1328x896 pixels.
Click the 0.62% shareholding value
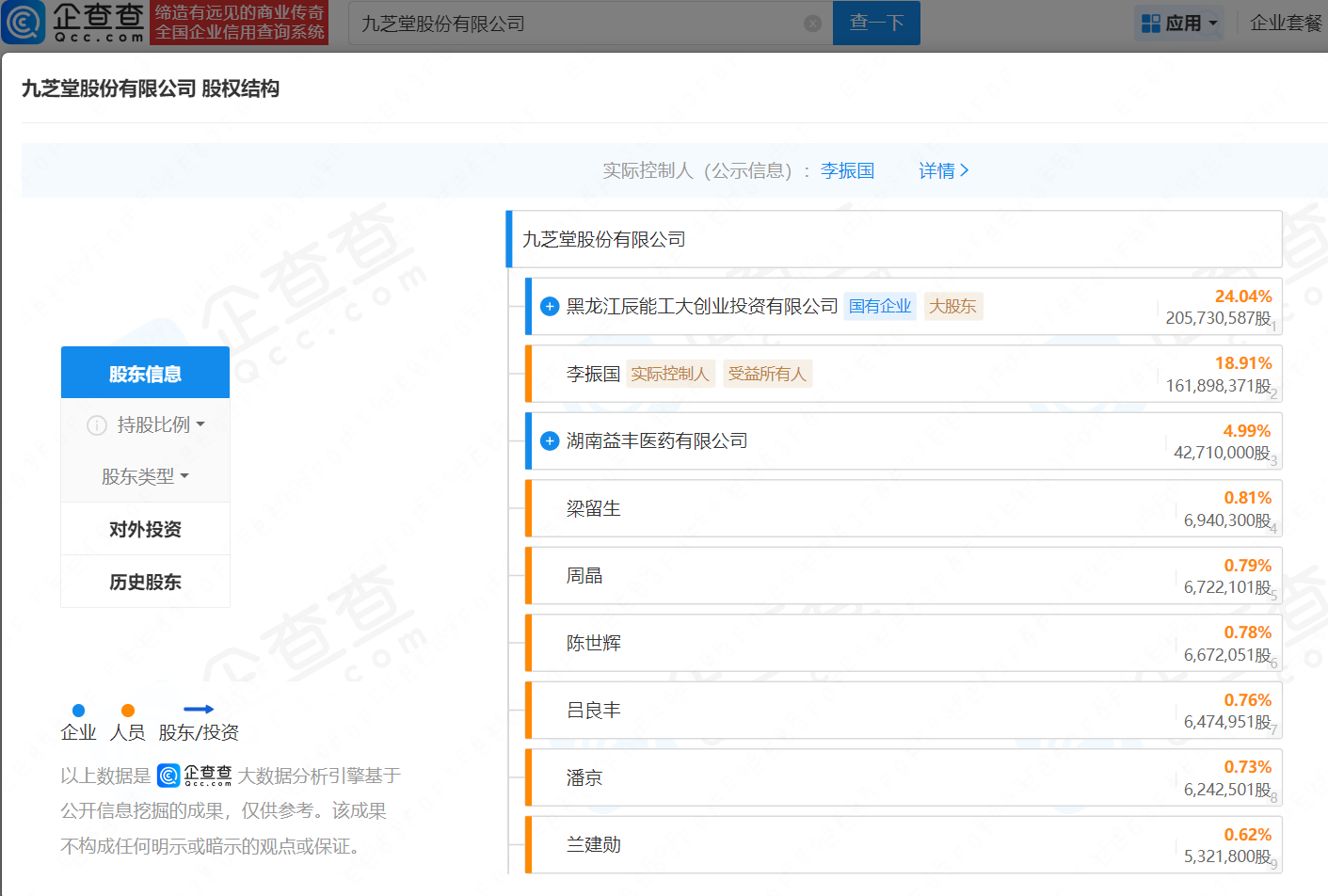(x=1247, y=835)
